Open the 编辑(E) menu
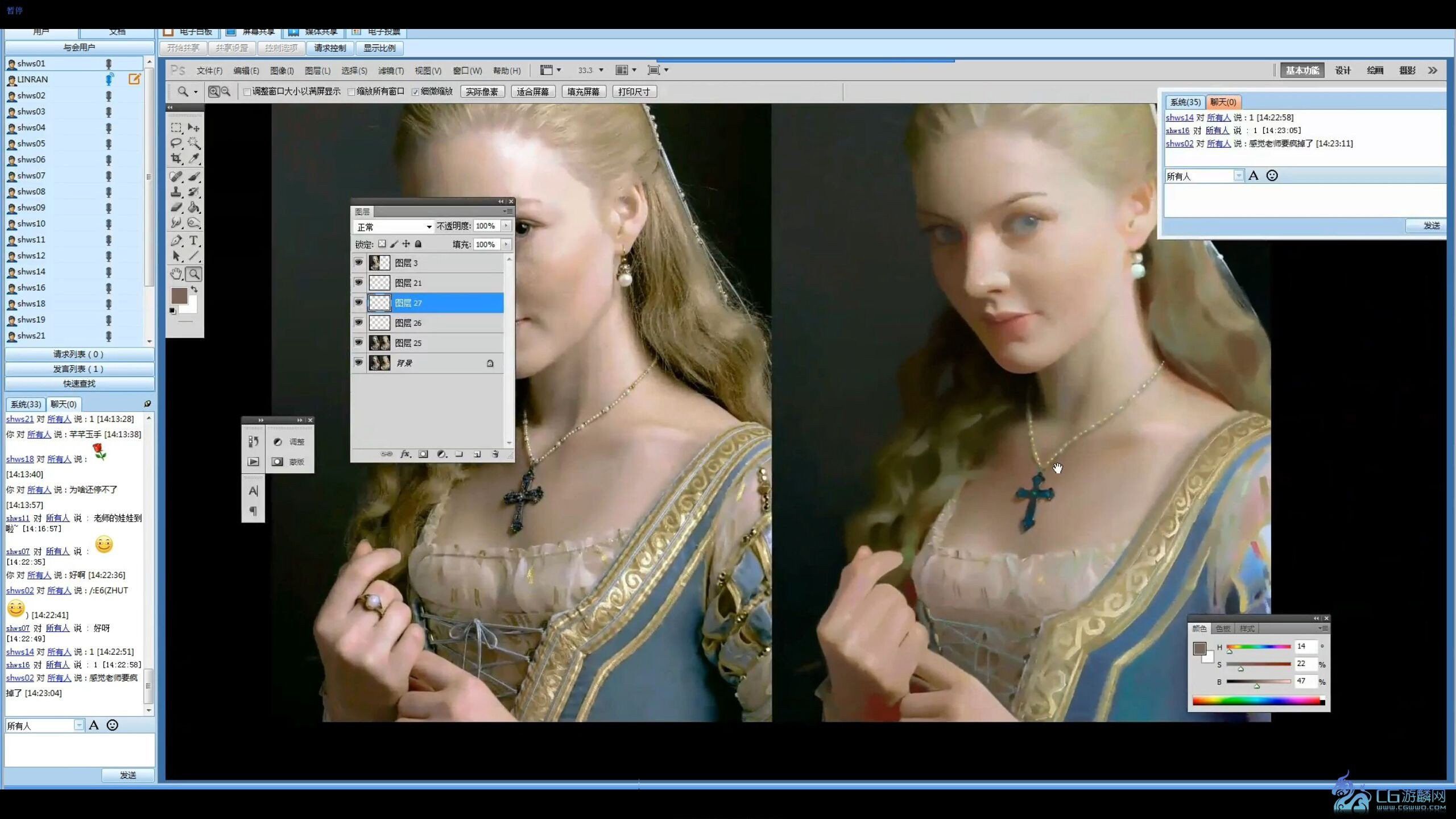 [246, 71]
